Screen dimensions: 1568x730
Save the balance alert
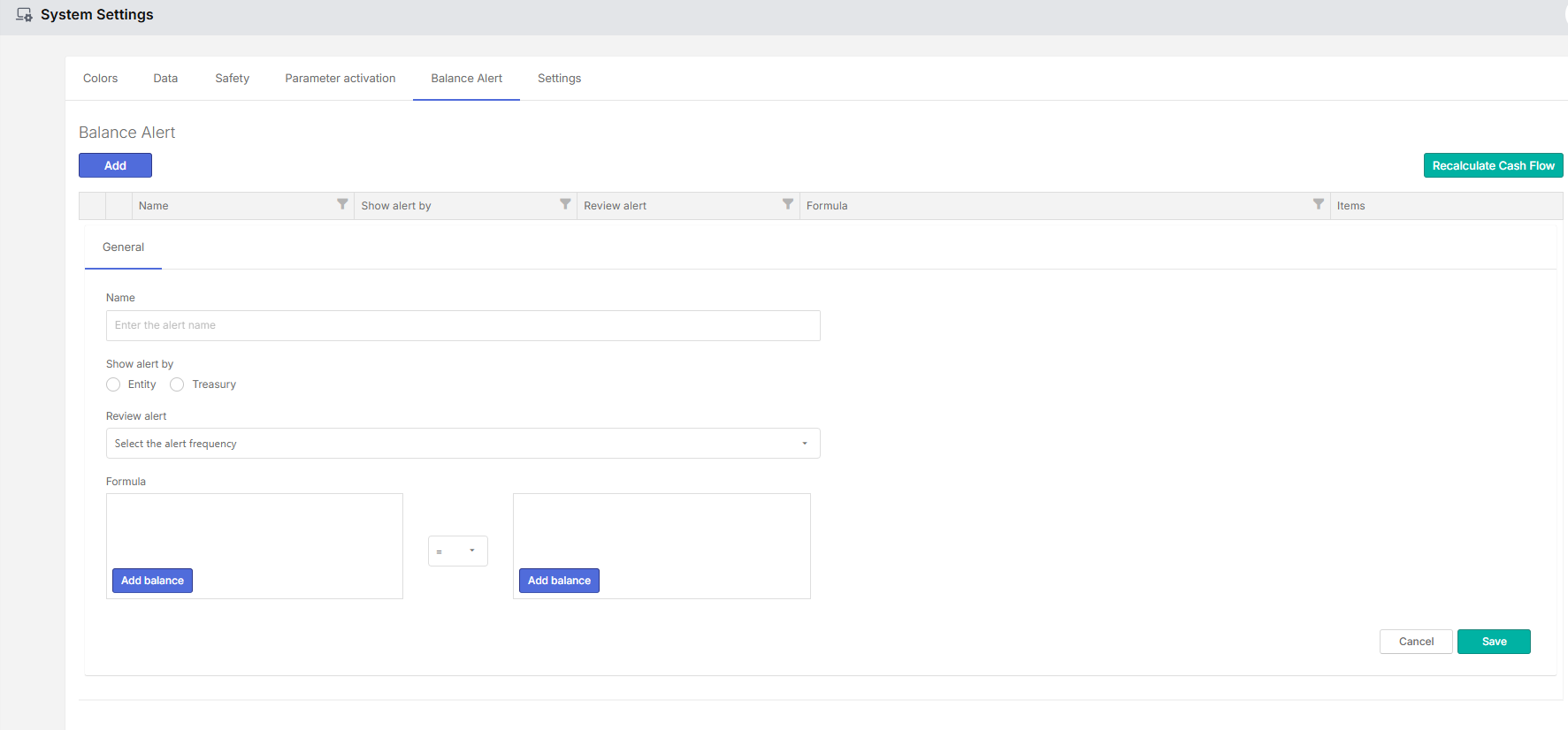pos(1494,642)
